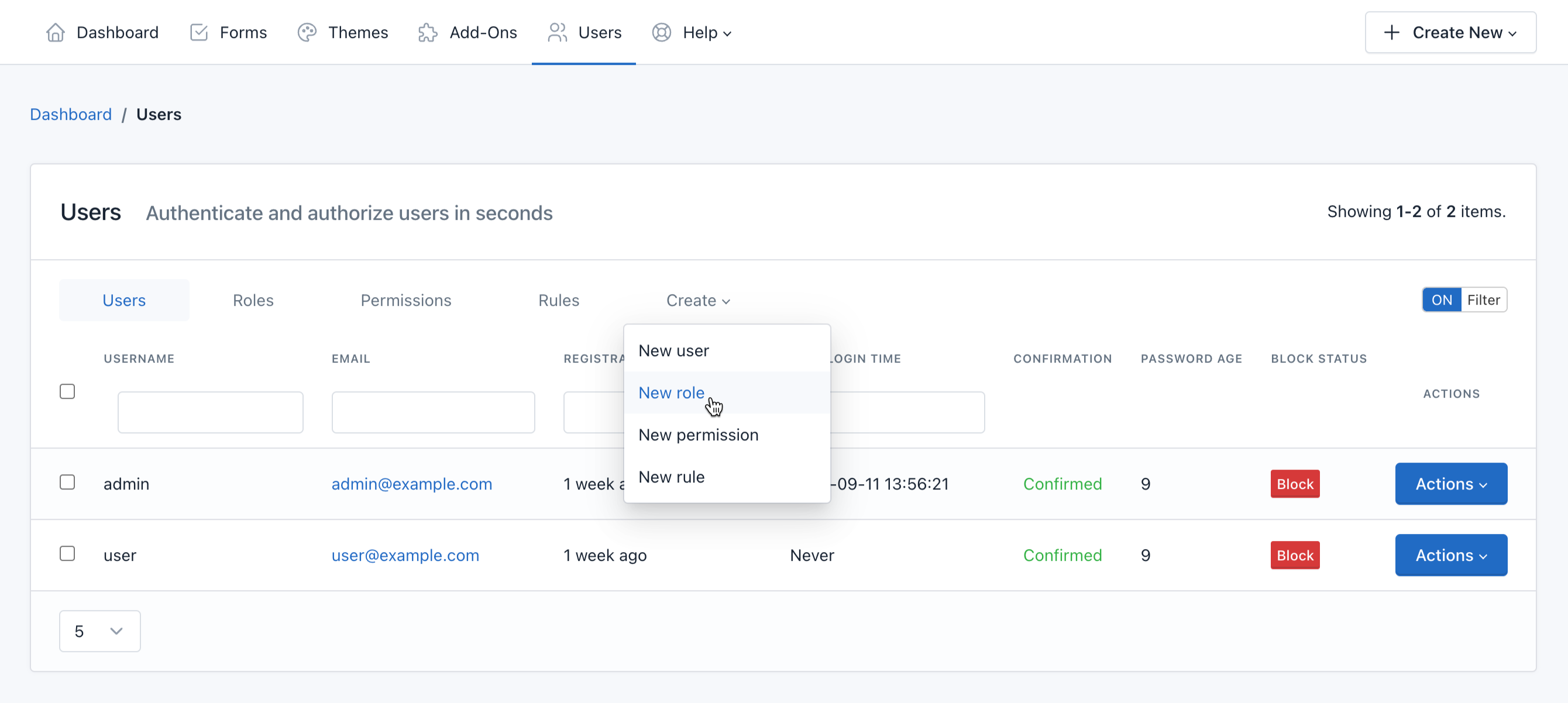Click the Block button for user
The height and width of the screenshot is (703, 1568).
point(1295,554)
